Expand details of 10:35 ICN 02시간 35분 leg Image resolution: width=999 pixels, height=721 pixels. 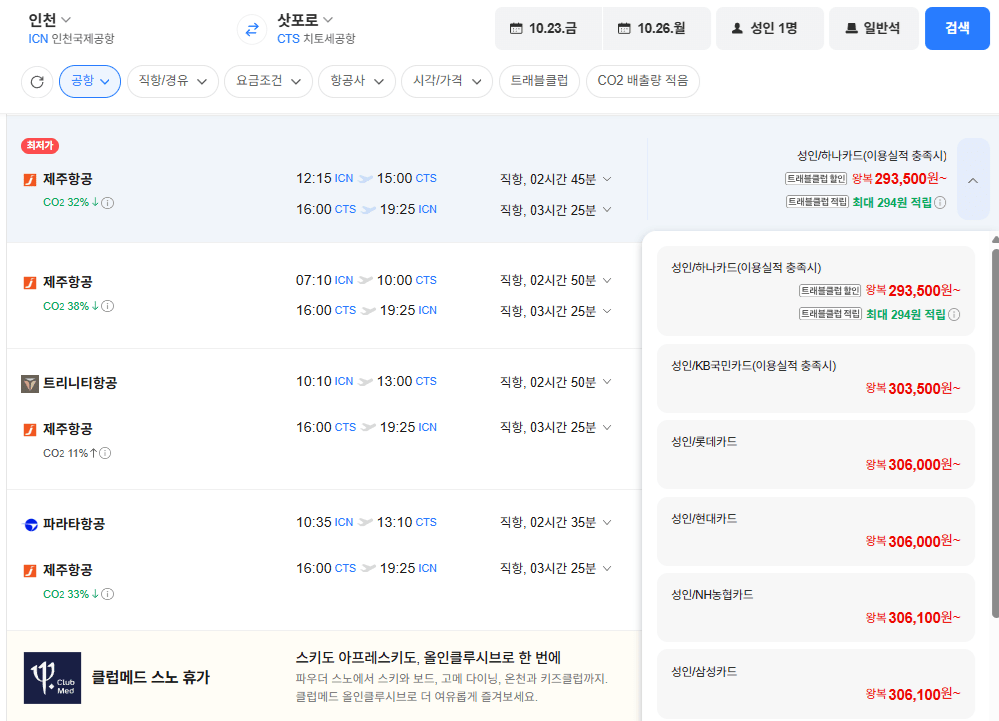[x=607, y=522]
